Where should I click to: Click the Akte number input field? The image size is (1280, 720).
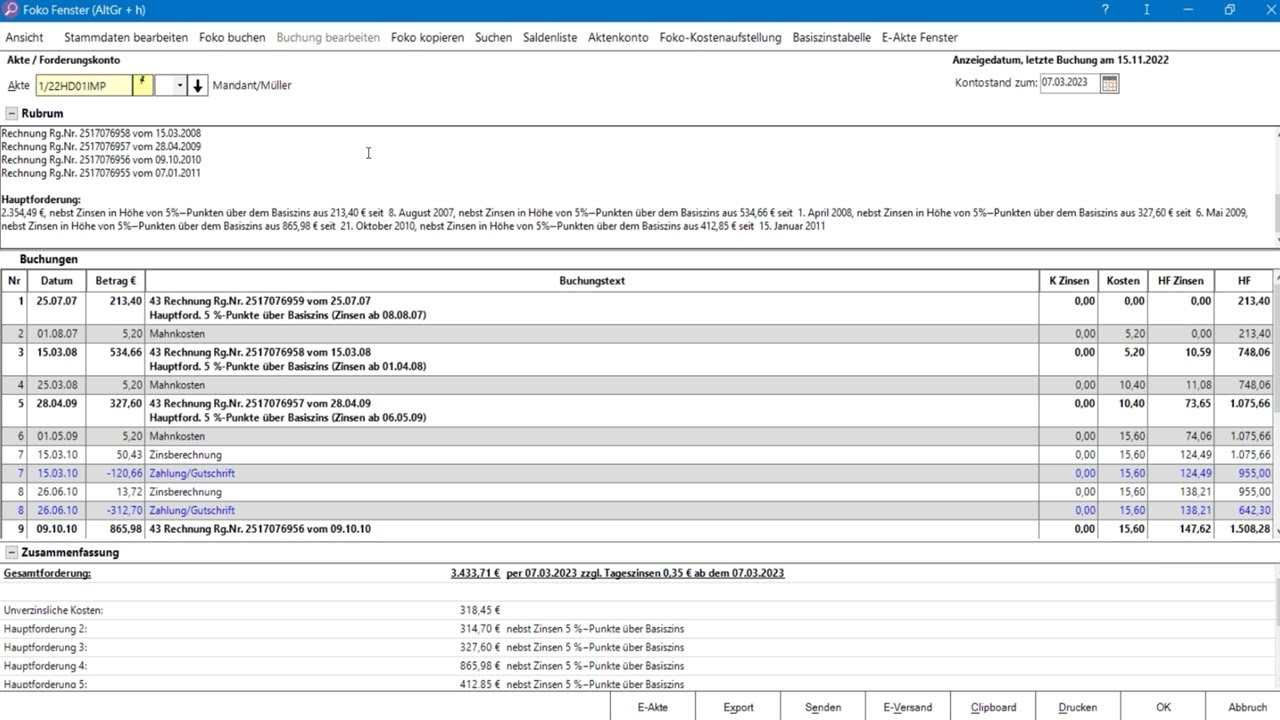[x=84, y=85]
